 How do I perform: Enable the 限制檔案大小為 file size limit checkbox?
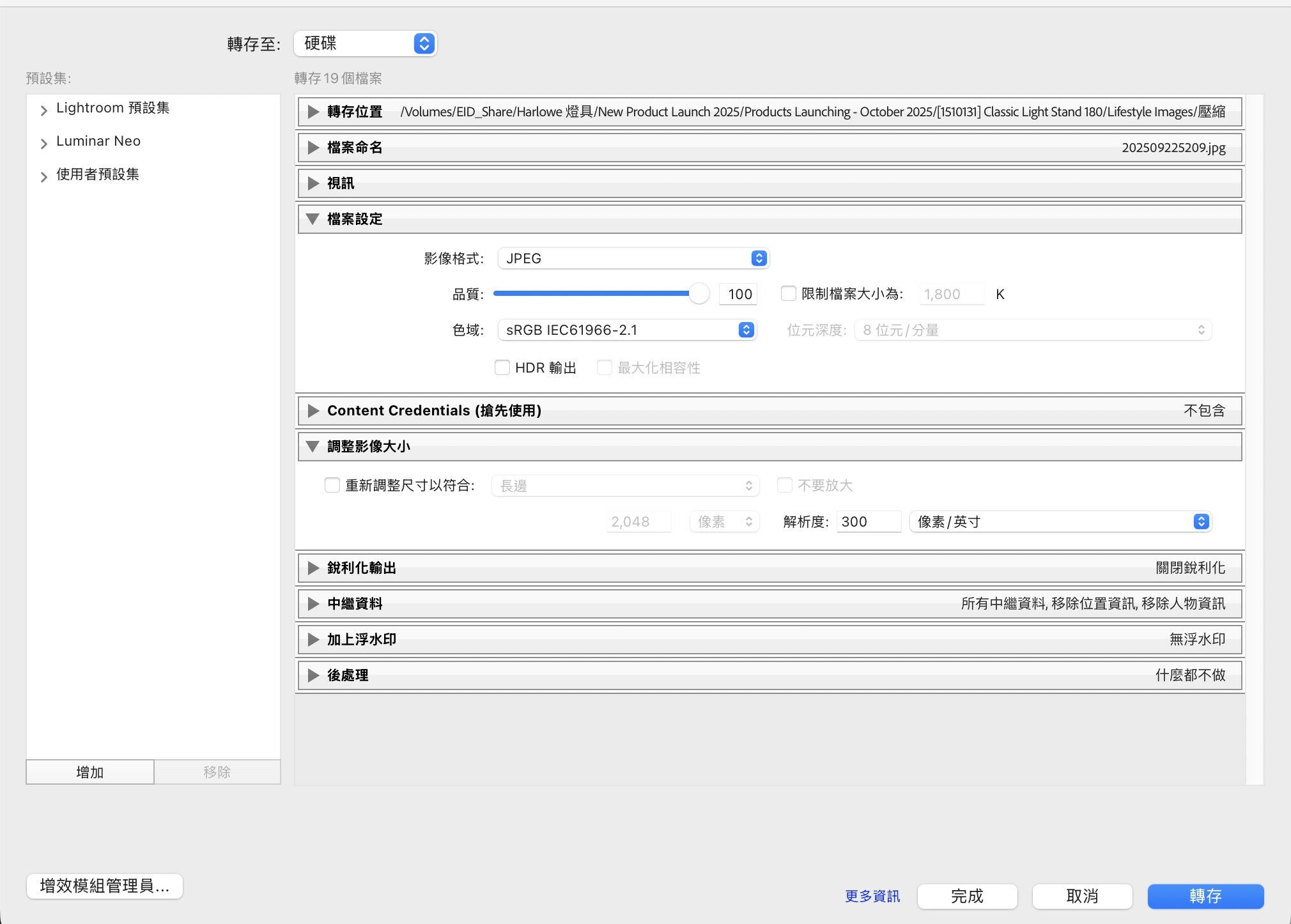(x=788, y=293)
